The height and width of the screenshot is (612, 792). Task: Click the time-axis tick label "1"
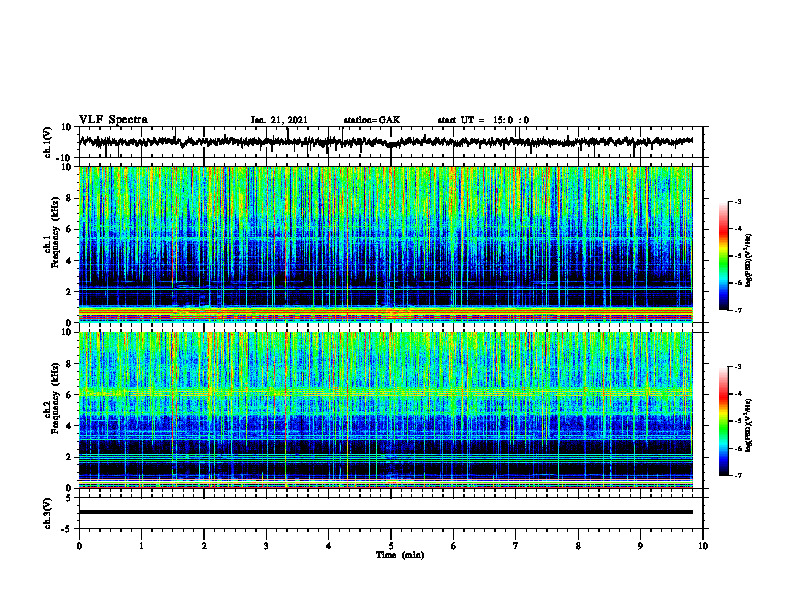[x=141, y=546]
